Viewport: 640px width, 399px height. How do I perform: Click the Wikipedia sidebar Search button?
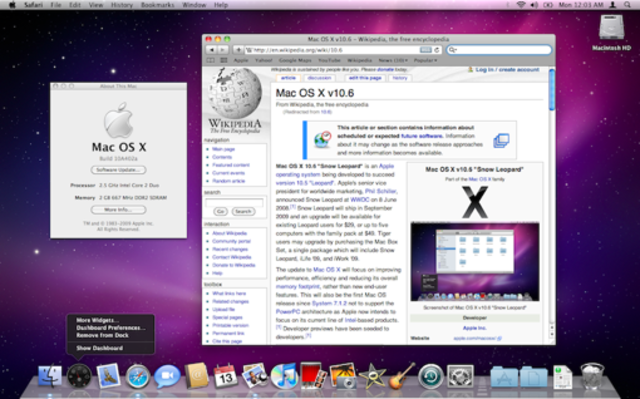tap(243, 211)
